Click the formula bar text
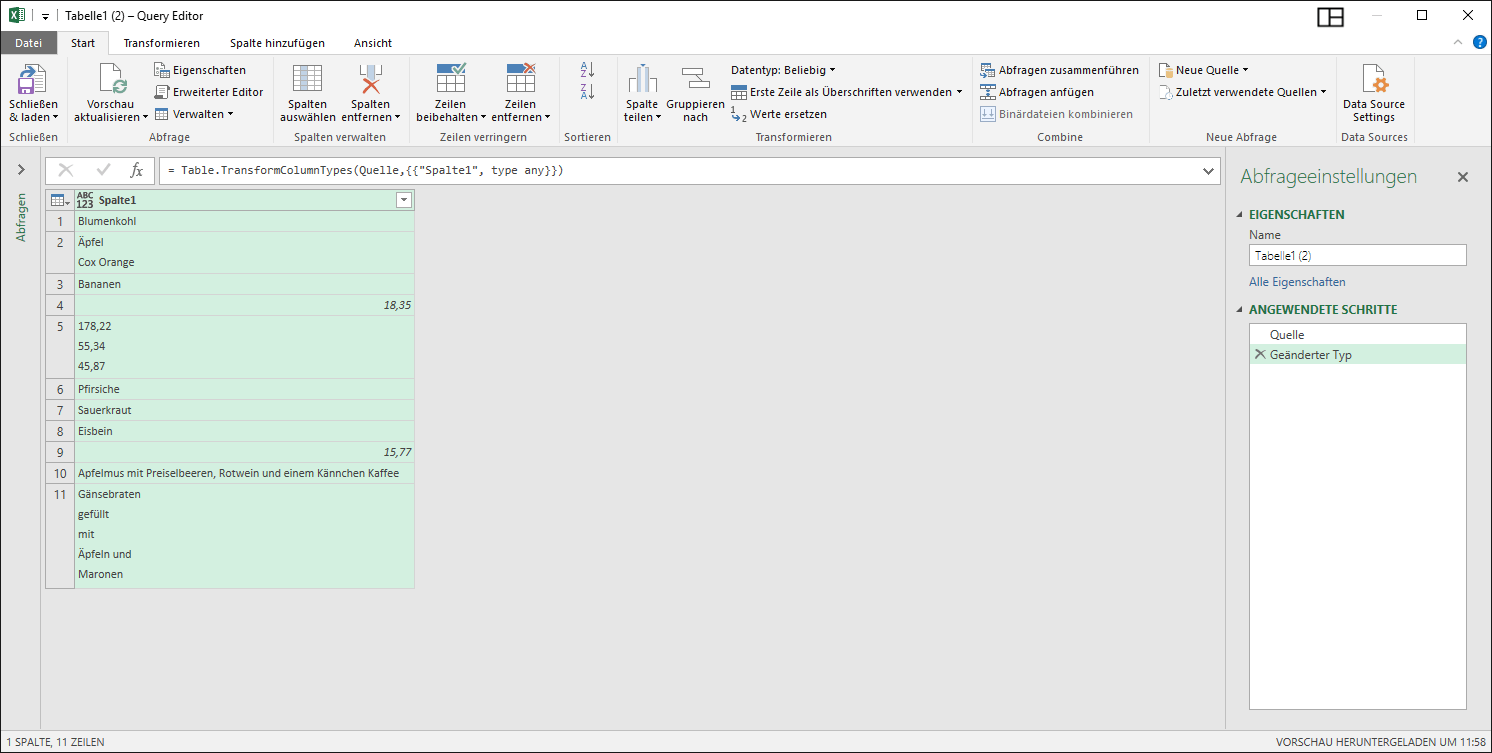This screenshot has height=753, width=1492. [x=366, y=171]
